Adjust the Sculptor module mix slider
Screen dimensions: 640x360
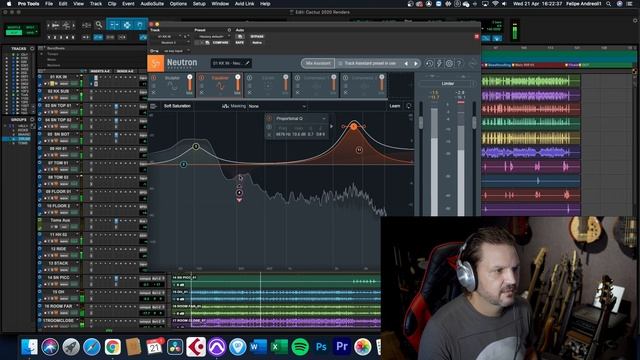click(189, 83)
